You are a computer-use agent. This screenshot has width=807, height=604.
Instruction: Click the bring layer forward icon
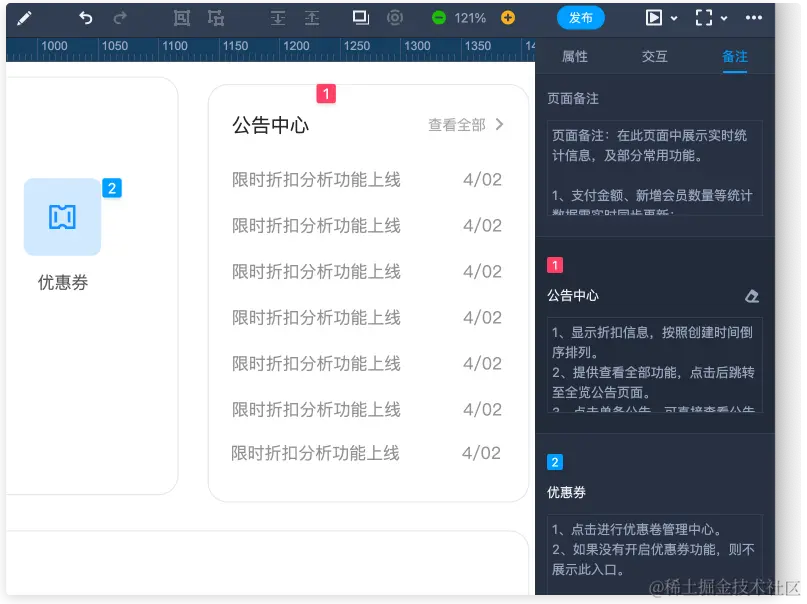[x=312, y=18]
